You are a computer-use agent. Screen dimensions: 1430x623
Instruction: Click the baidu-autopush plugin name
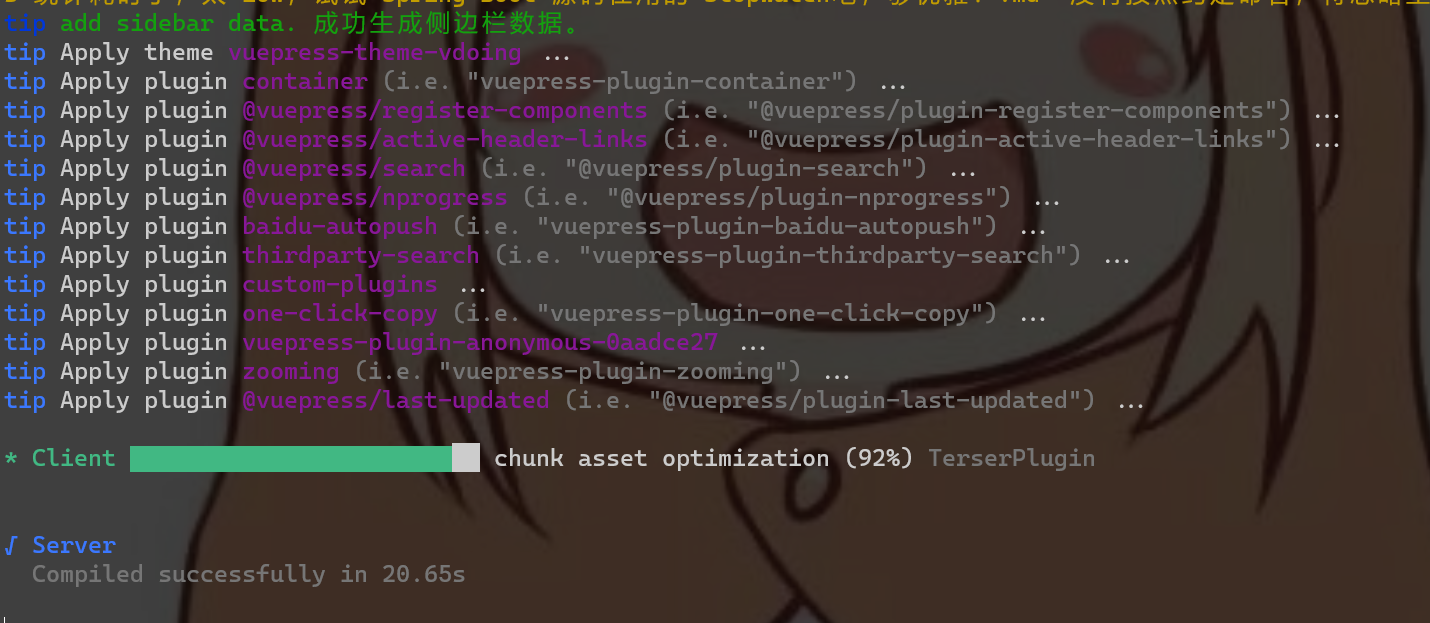(340, 227)
